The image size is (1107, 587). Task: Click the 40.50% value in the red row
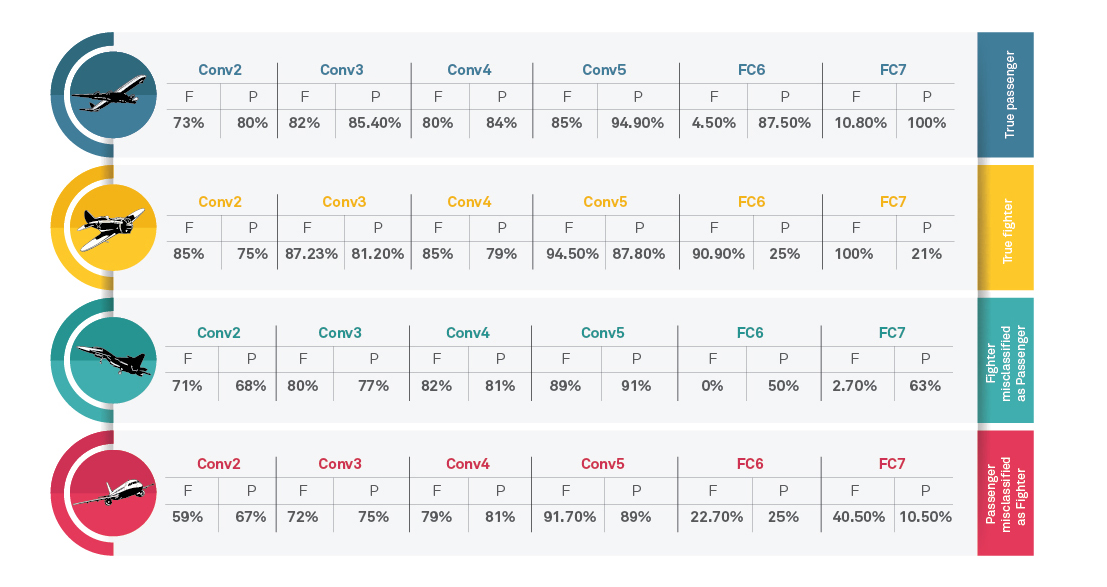(856, 517)
